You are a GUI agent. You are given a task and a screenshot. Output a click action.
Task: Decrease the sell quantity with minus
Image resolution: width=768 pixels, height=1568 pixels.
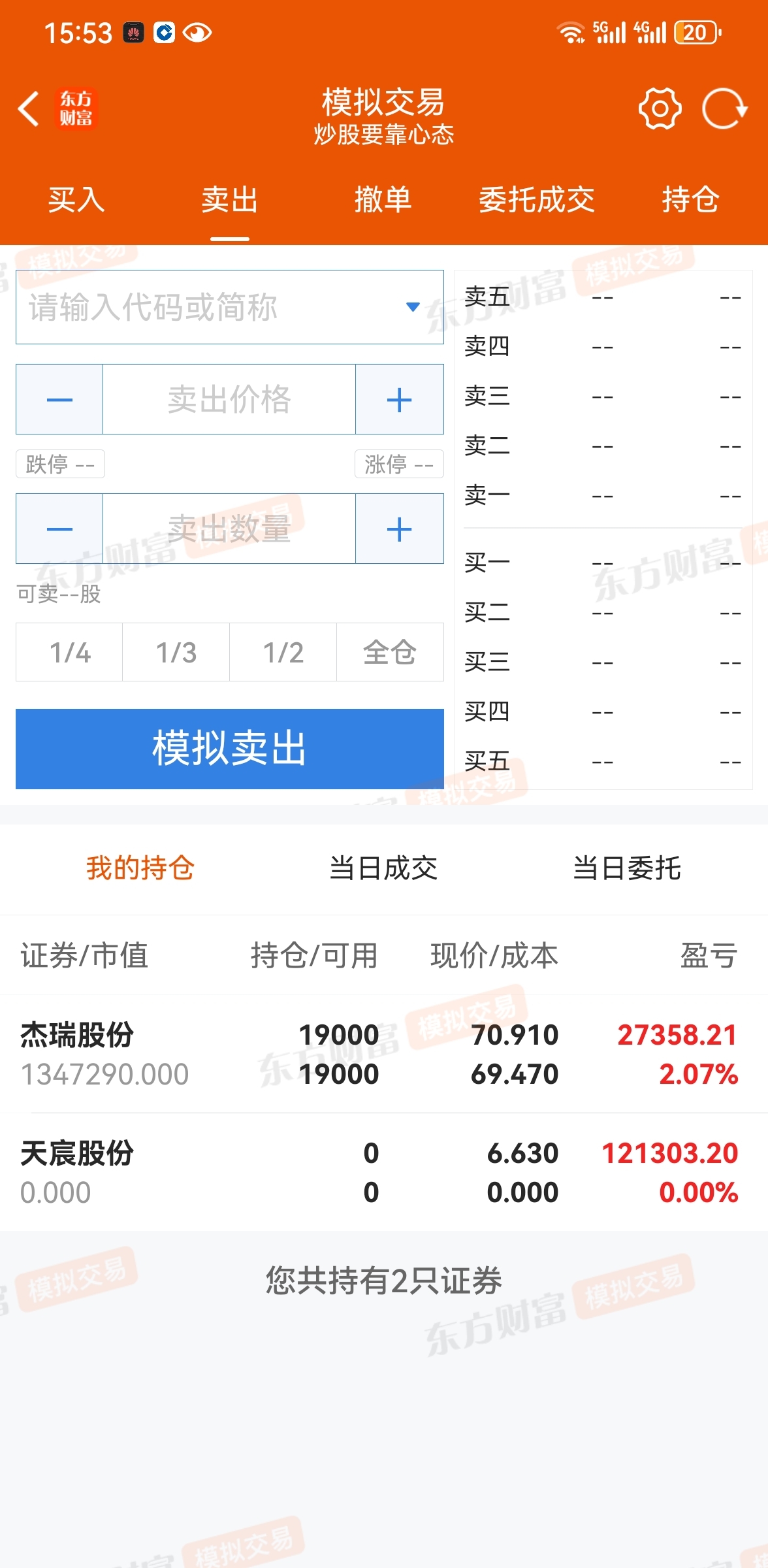[59, 529]
